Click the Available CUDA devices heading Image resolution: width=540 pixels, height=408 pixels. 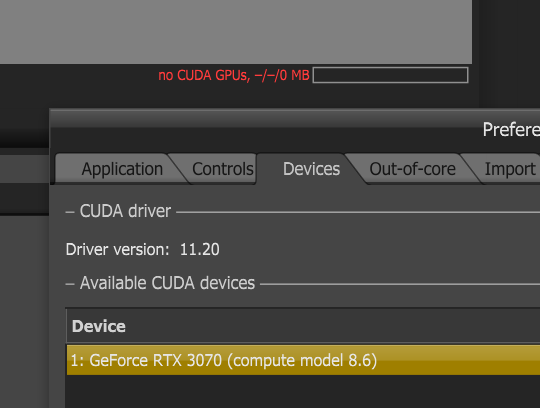[x=167, y=283]
